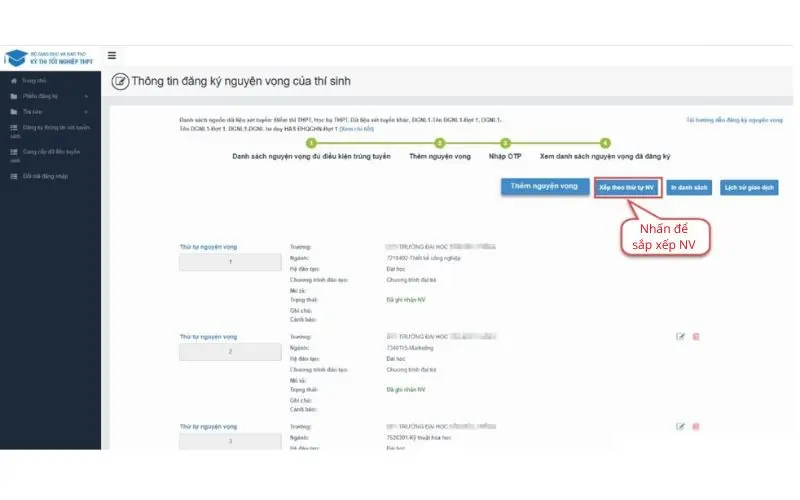This screenshot has width=800, height=500.
Task: Click Xếp theo thứ tự NV button
Action: point(627,188)
